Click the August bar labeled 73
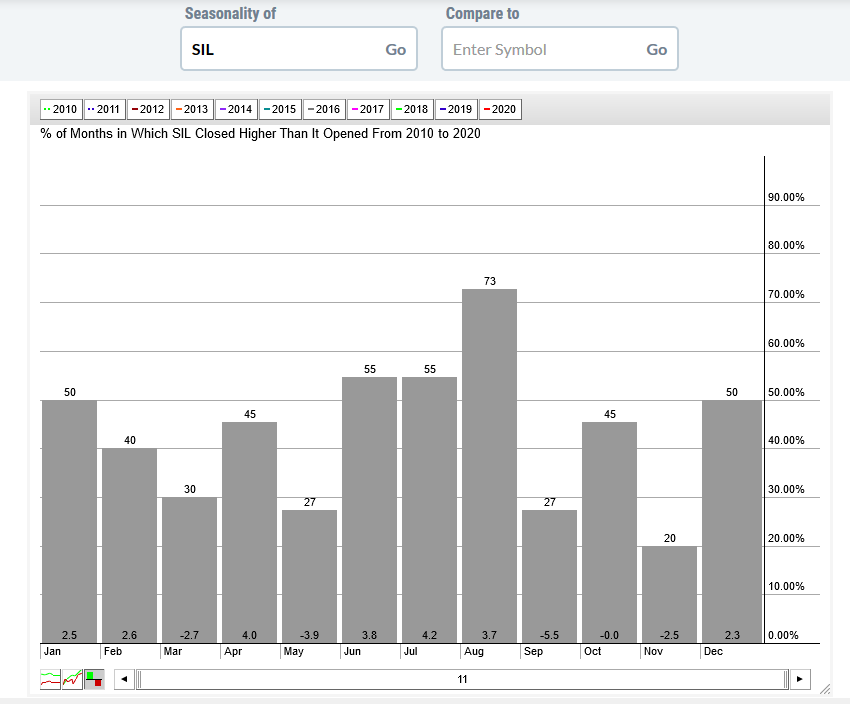850x704 pixels. tap(490, 466)
